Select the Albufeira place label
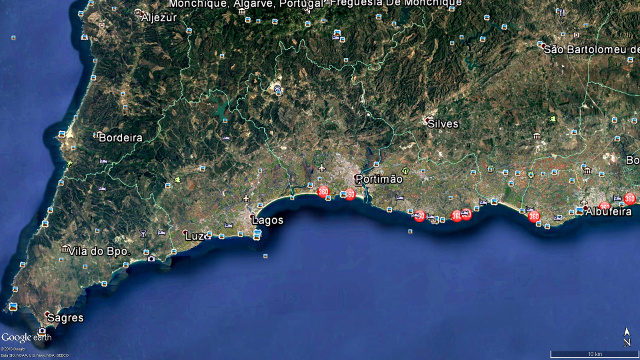The height and width of the screenshot is (360, 640). (x=608, y=211)
